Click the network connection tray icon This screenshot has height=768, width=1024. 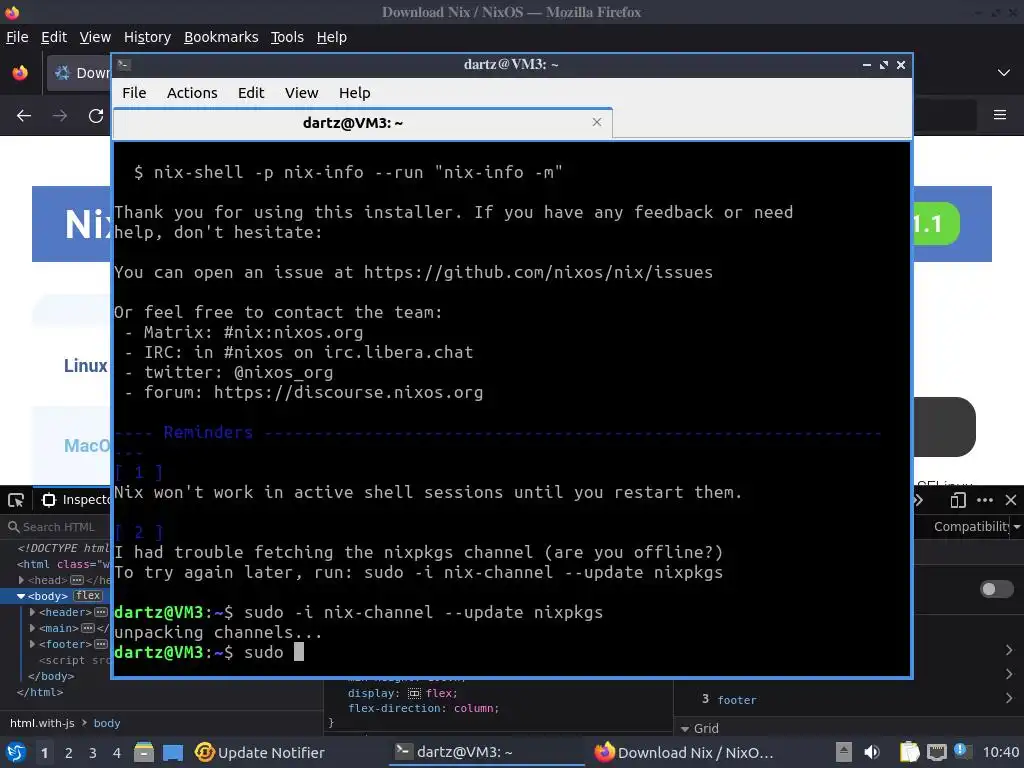[936, 752]
